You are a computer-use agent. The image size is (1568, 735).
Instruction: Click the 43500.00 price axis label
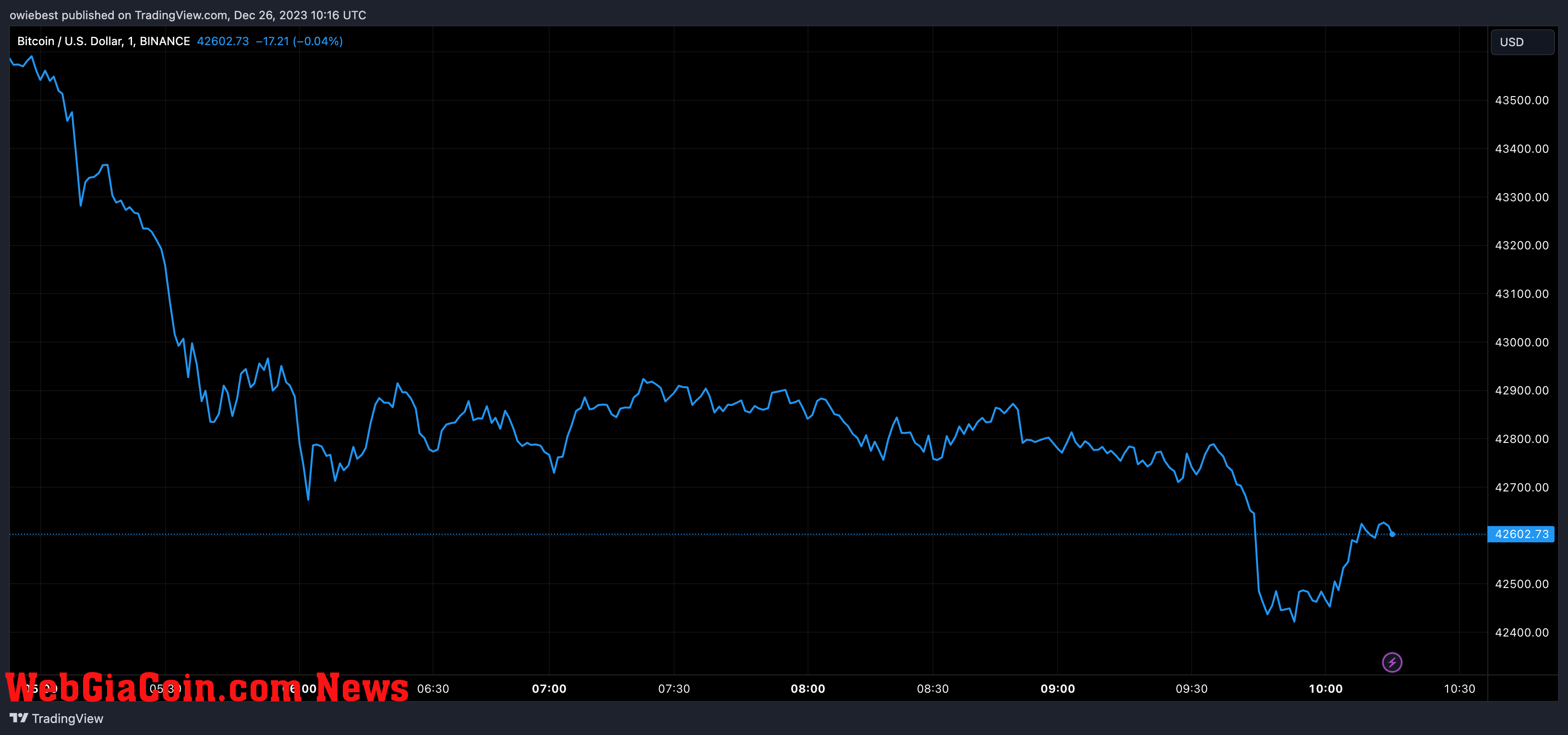tap(1522, 100)
